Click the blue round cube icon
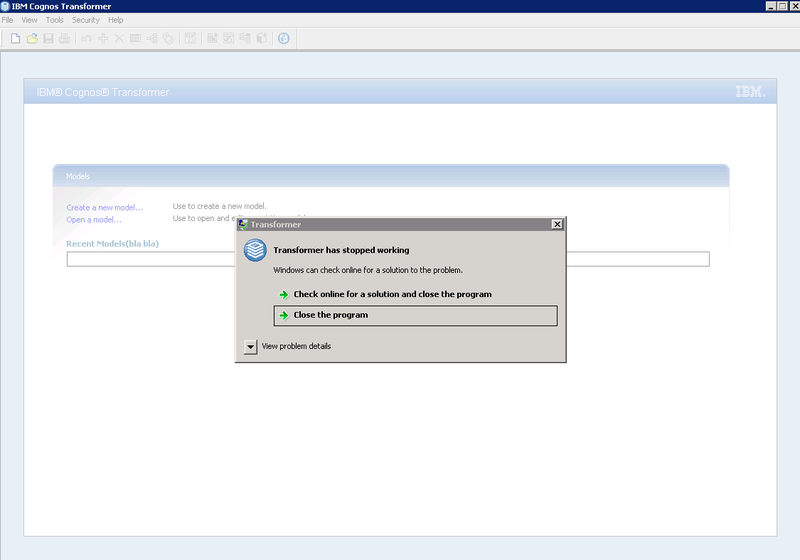The image size is (800, 560). coord(284,39)
